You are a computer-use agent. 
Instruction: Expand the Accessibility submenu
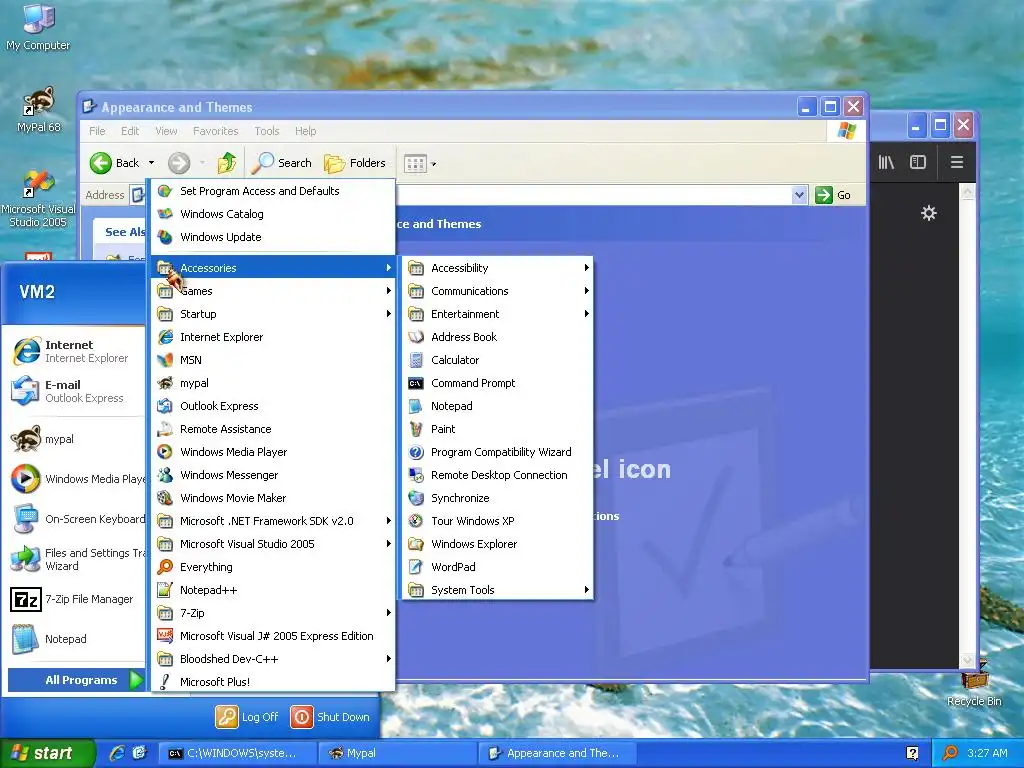click(497, 268)
